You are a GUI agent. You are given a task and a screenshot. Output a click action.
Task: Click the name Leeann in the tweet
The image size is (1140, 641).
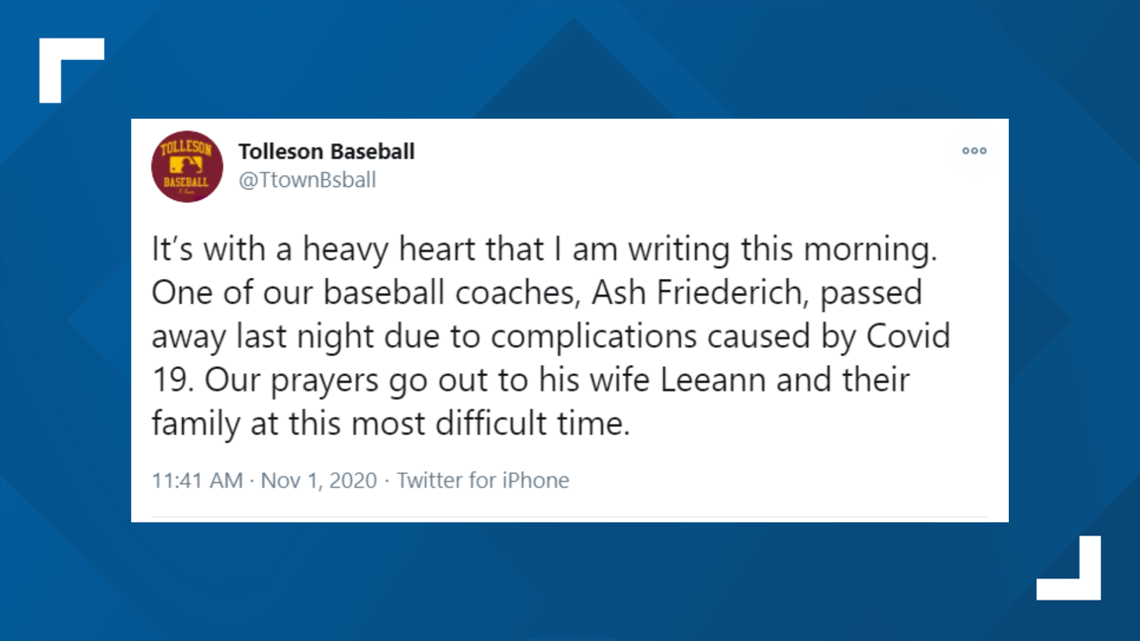(x=712, y=379)
